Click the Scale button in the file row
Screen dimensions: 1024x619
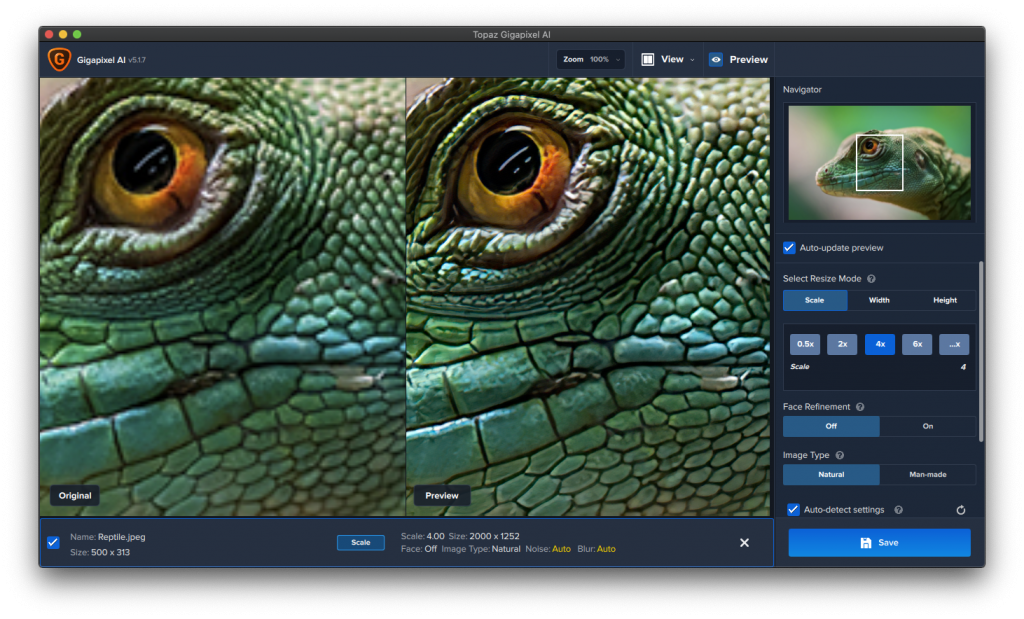[360, 543]
